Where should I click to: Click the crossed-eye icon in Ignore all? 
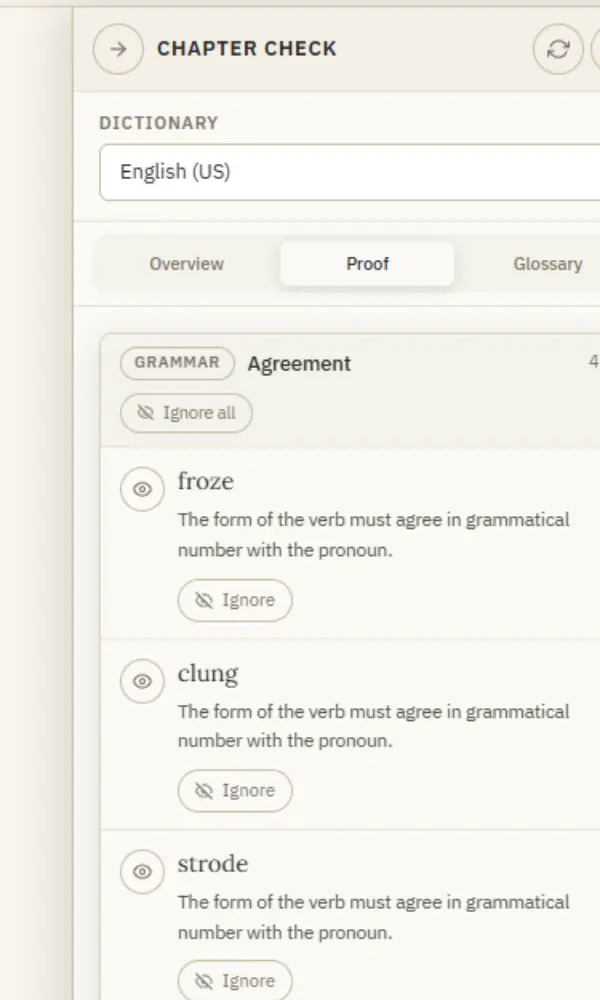coord(146,413)
